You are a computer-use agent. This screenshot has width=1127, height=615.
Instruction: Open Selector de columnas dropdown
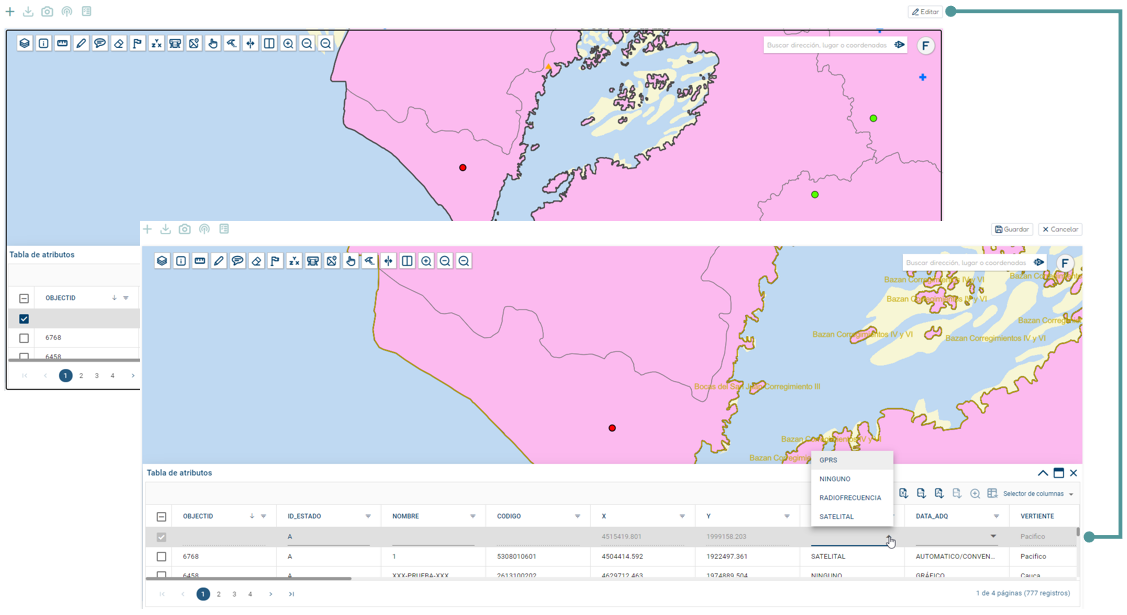(1038, 494)
